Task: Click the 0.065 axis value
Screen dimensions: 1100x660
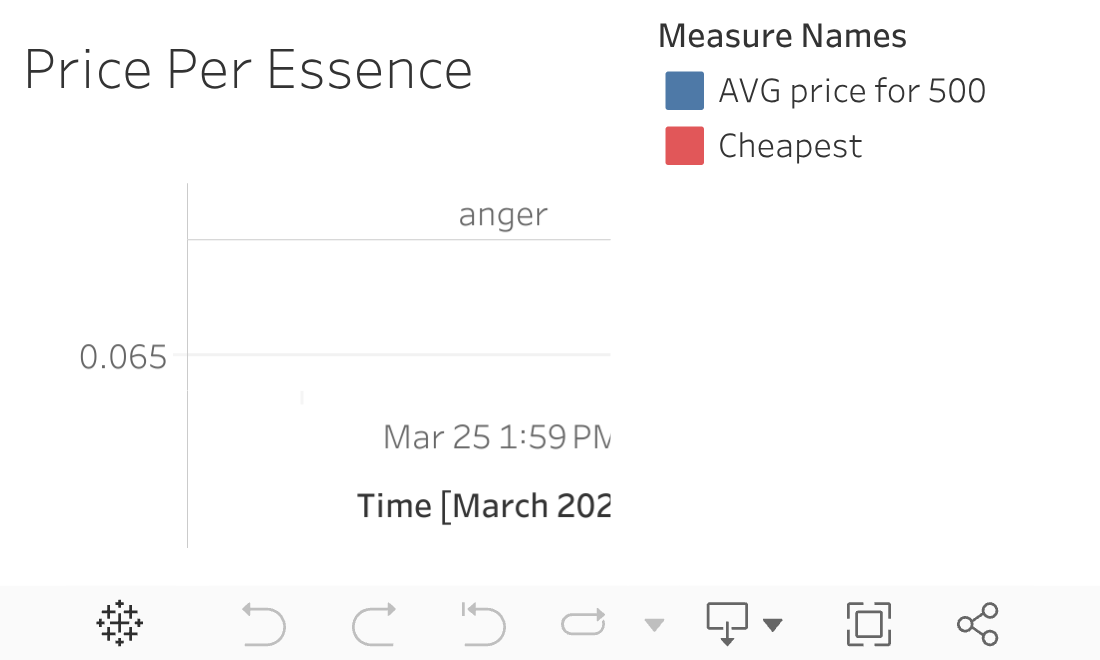Action: [123, 357]
